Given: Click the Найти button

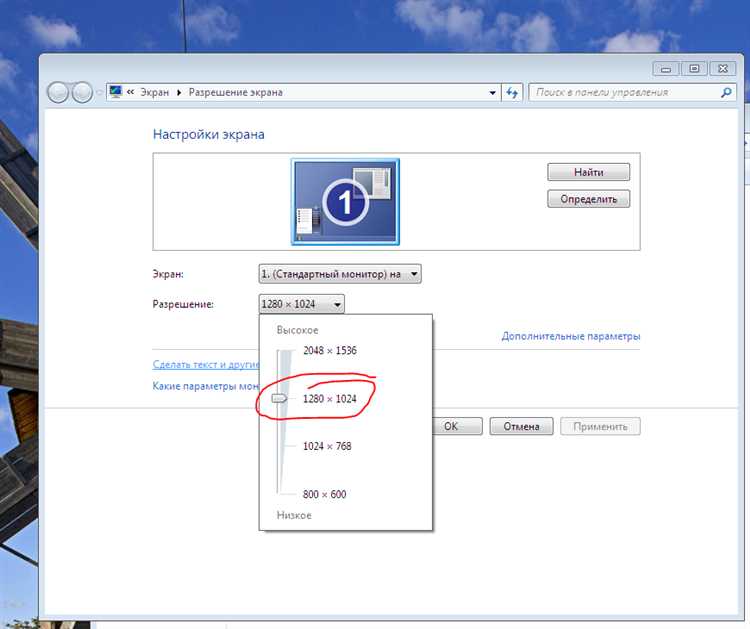Looking at the screenshot, I should pos(588,172).
